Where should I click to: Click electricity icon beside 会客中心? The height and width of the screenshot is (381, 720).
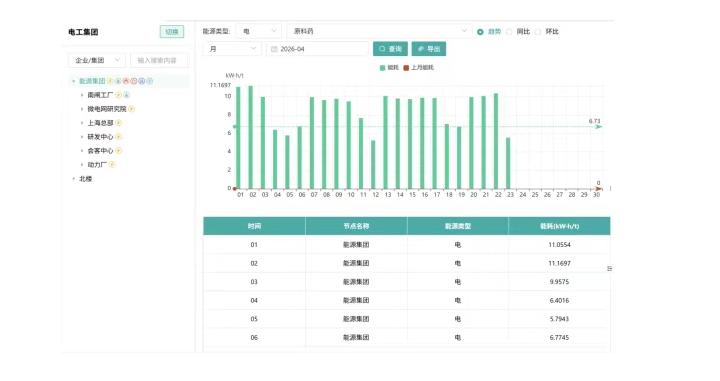click(118, 151)
